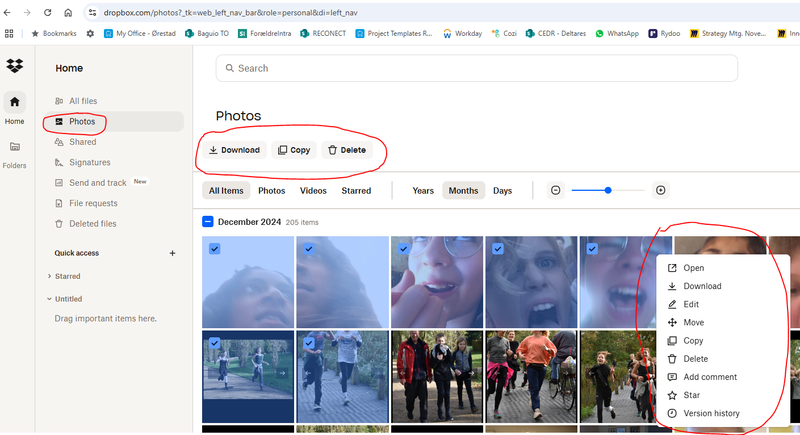Image resolution: width=800 pixels, height=435 pixels.
Task: Open the Folders icon in the left rail
Action: click(x=14, y=147)
